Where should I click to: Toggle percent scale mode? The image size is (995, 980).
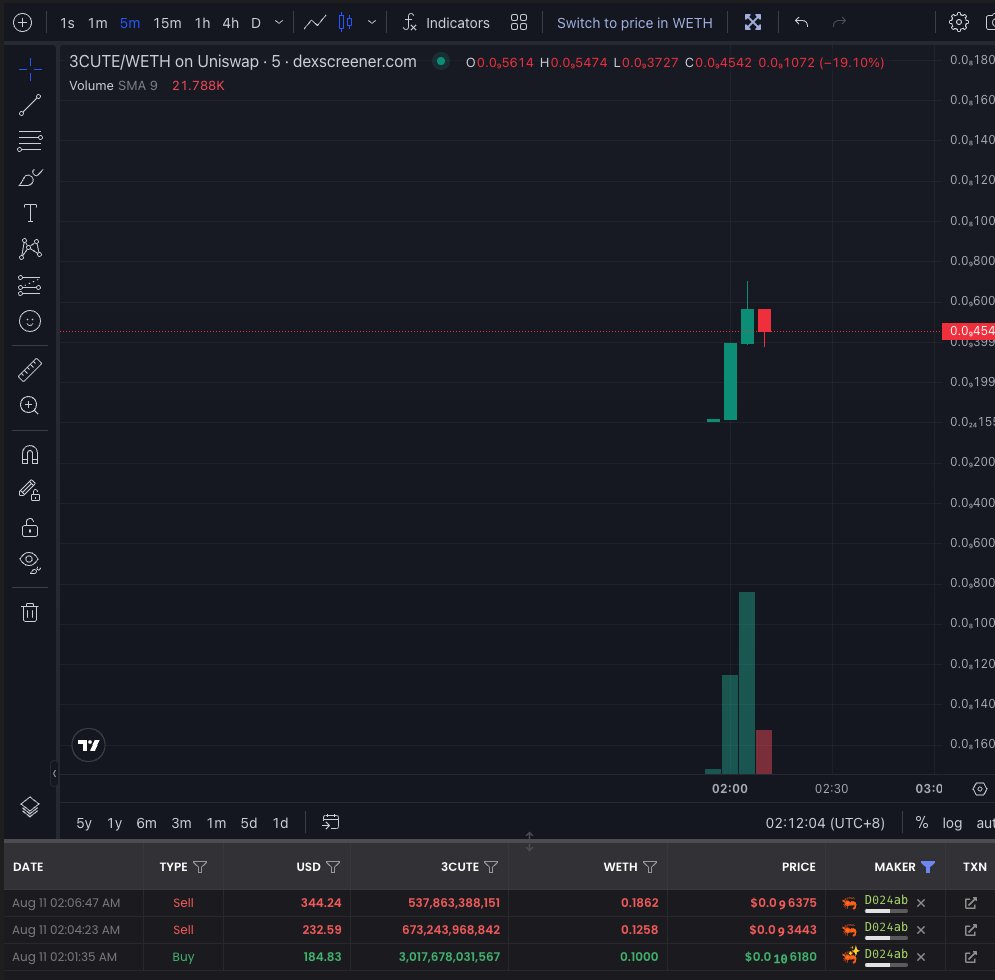coord(922,823)
